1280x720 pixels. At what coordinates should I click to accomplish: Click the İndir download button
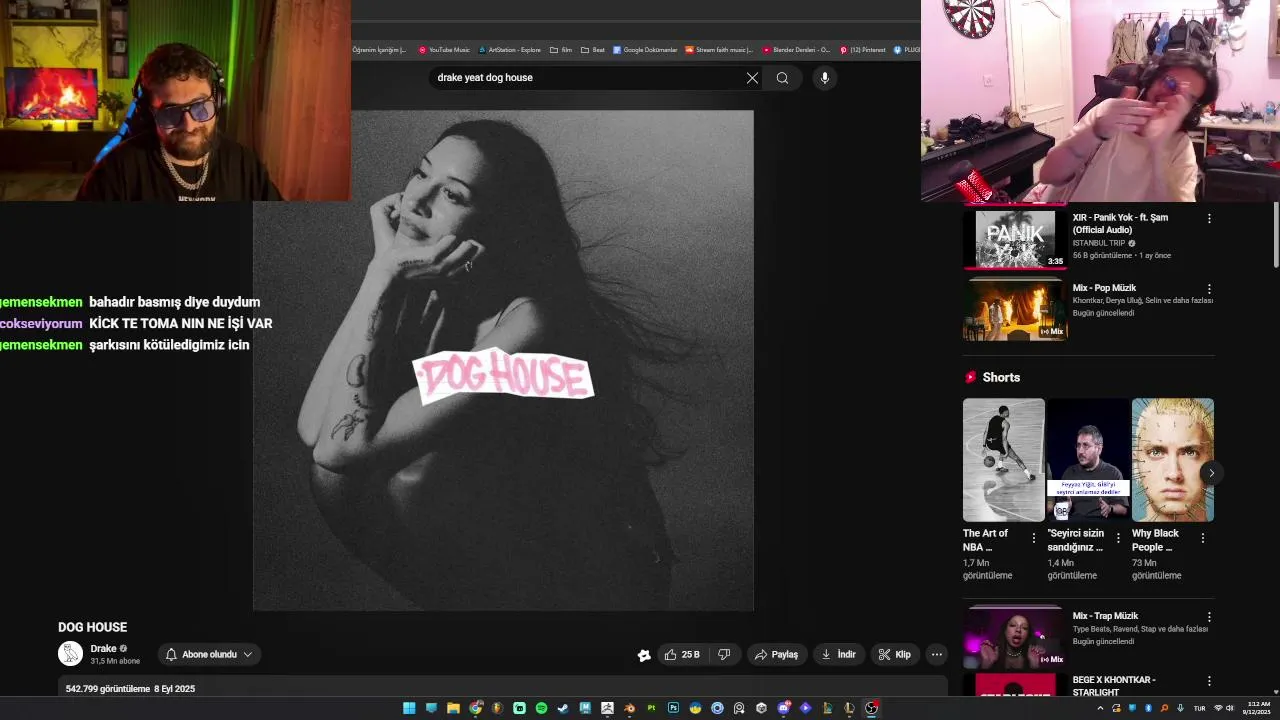coord(839,655)
